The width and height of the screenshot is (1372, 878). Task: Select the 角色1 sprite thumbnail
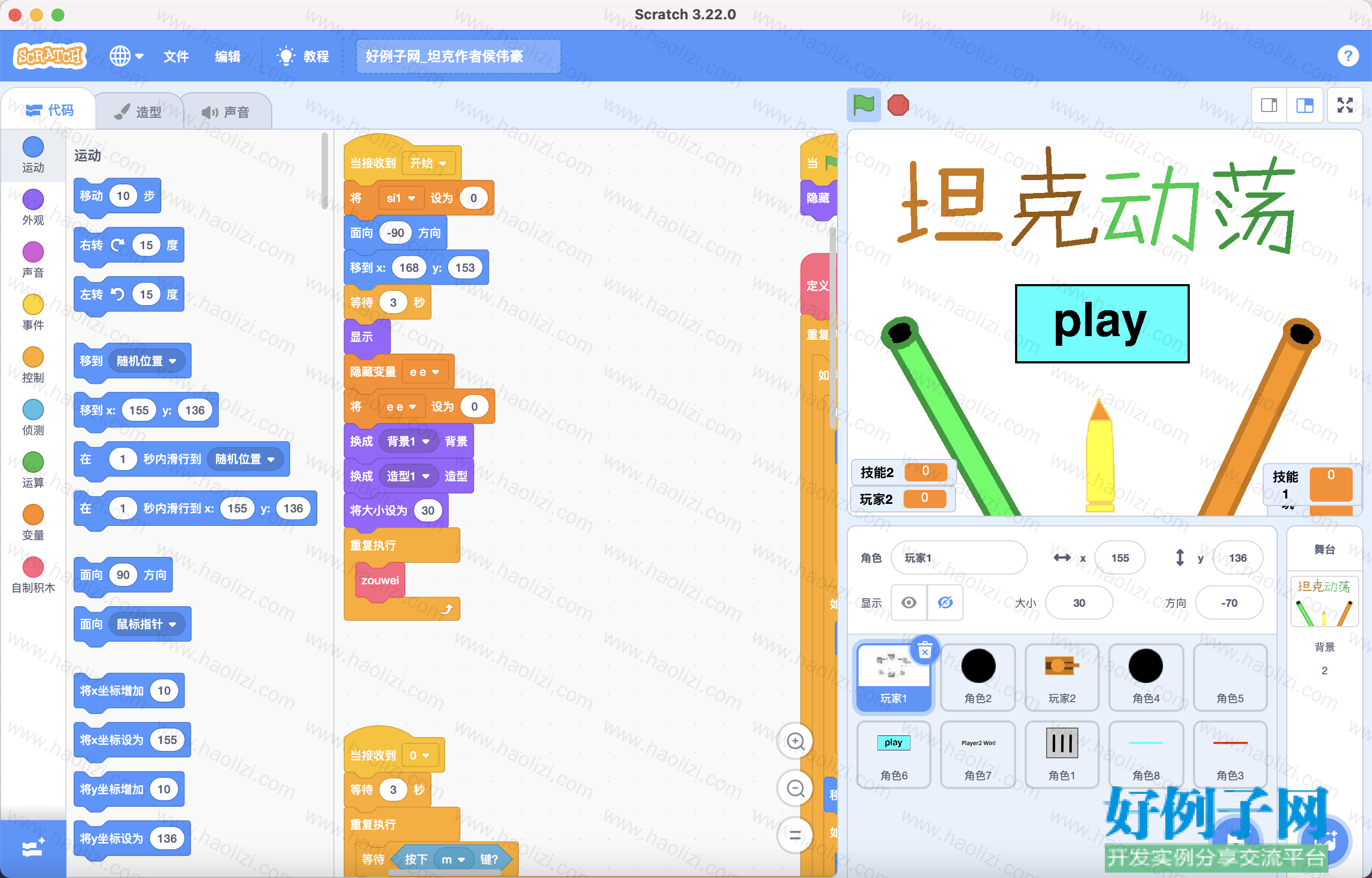coord(1062,754)
